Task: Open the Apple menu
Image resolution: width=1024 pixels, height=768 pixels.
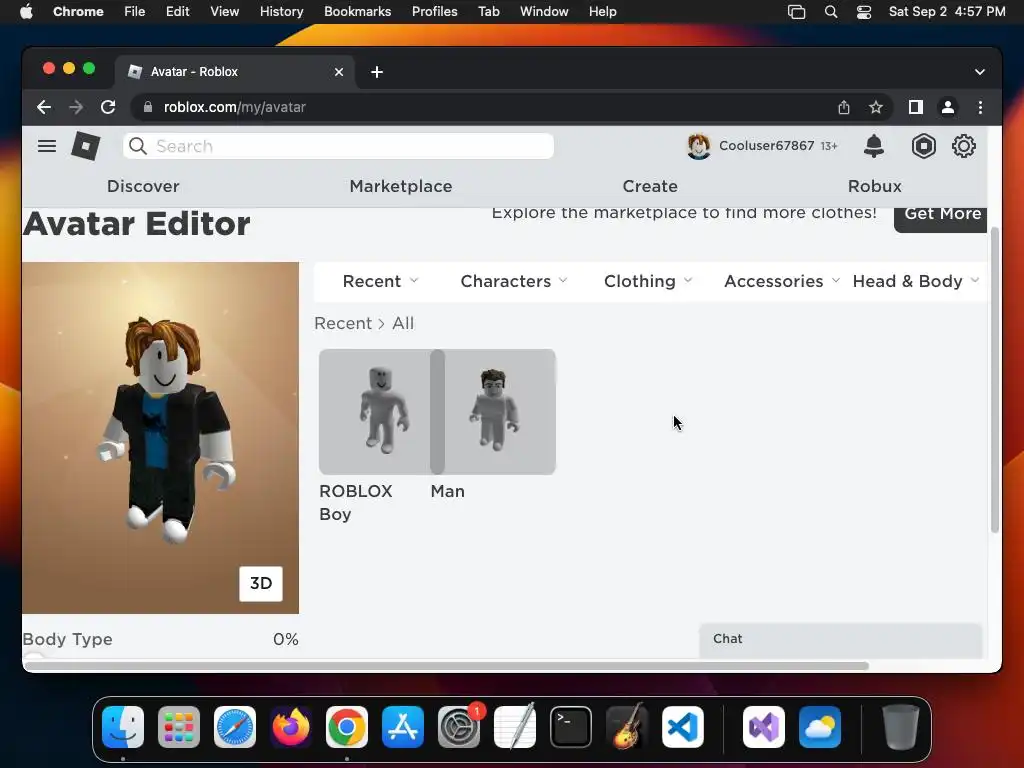Action: point(26,12)
